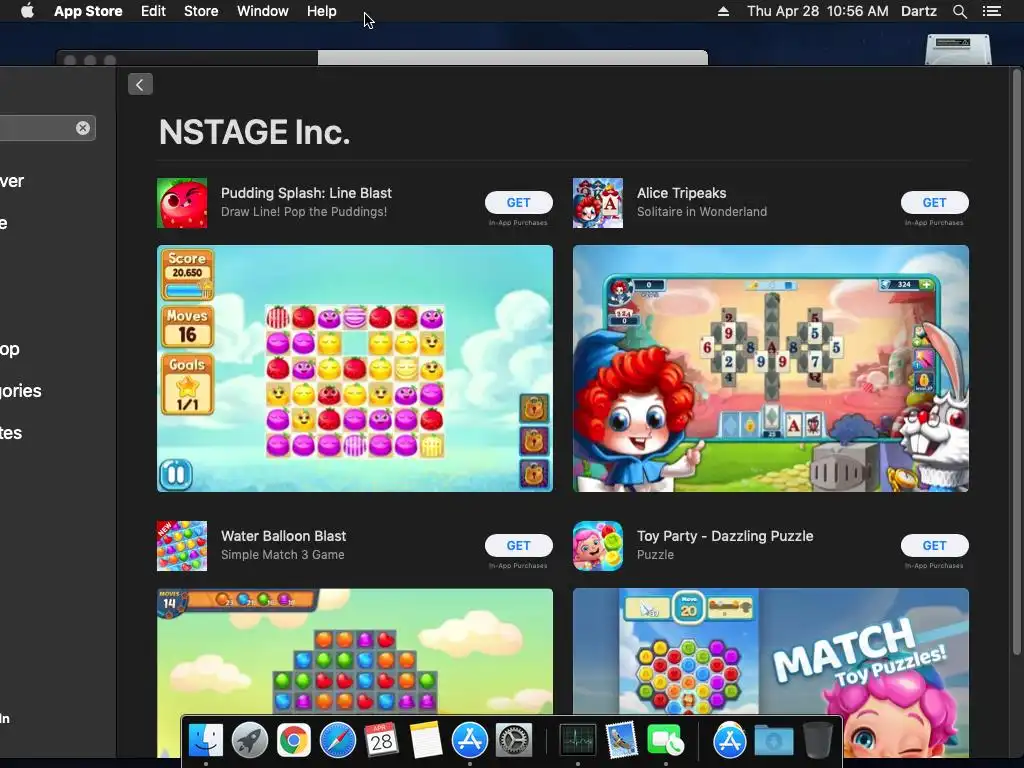Image resolution: width=1024 pixels, height=768 pixels.
Task: Open the Downloads folder in Dock
Action: click(773, 740)
